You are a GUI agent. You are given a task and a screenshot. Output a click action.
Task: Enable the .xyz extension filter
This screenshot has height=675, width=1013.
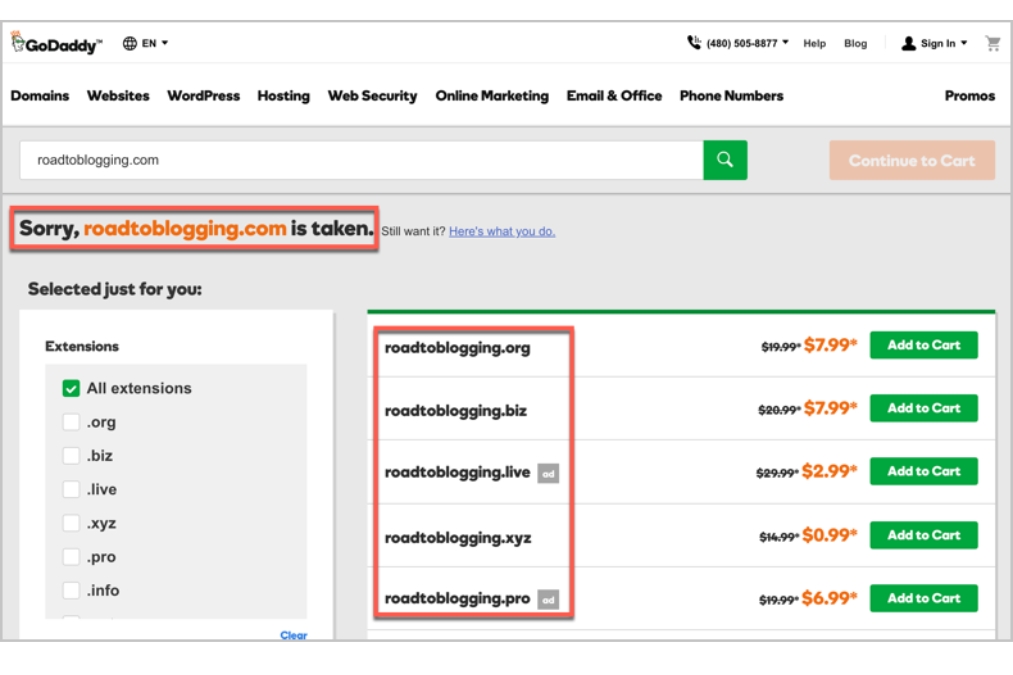pyautogui.click(x=71, y=523)
